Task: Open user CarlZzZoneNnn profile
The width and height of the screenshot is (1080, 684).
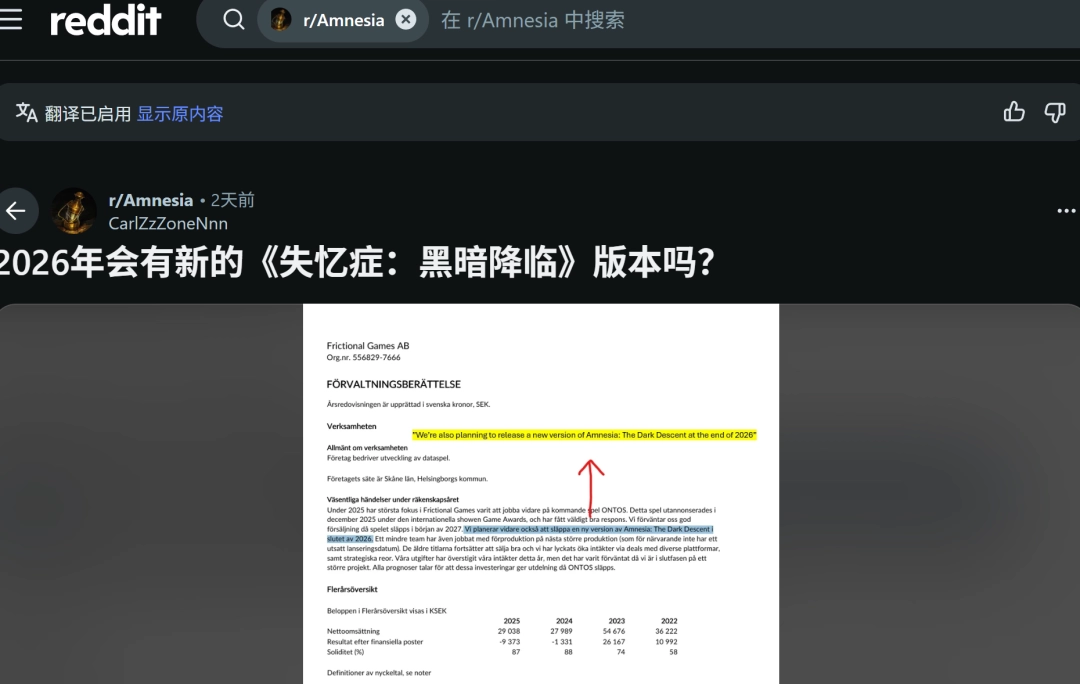Action: pyautogui.click(x=168, y=223)
